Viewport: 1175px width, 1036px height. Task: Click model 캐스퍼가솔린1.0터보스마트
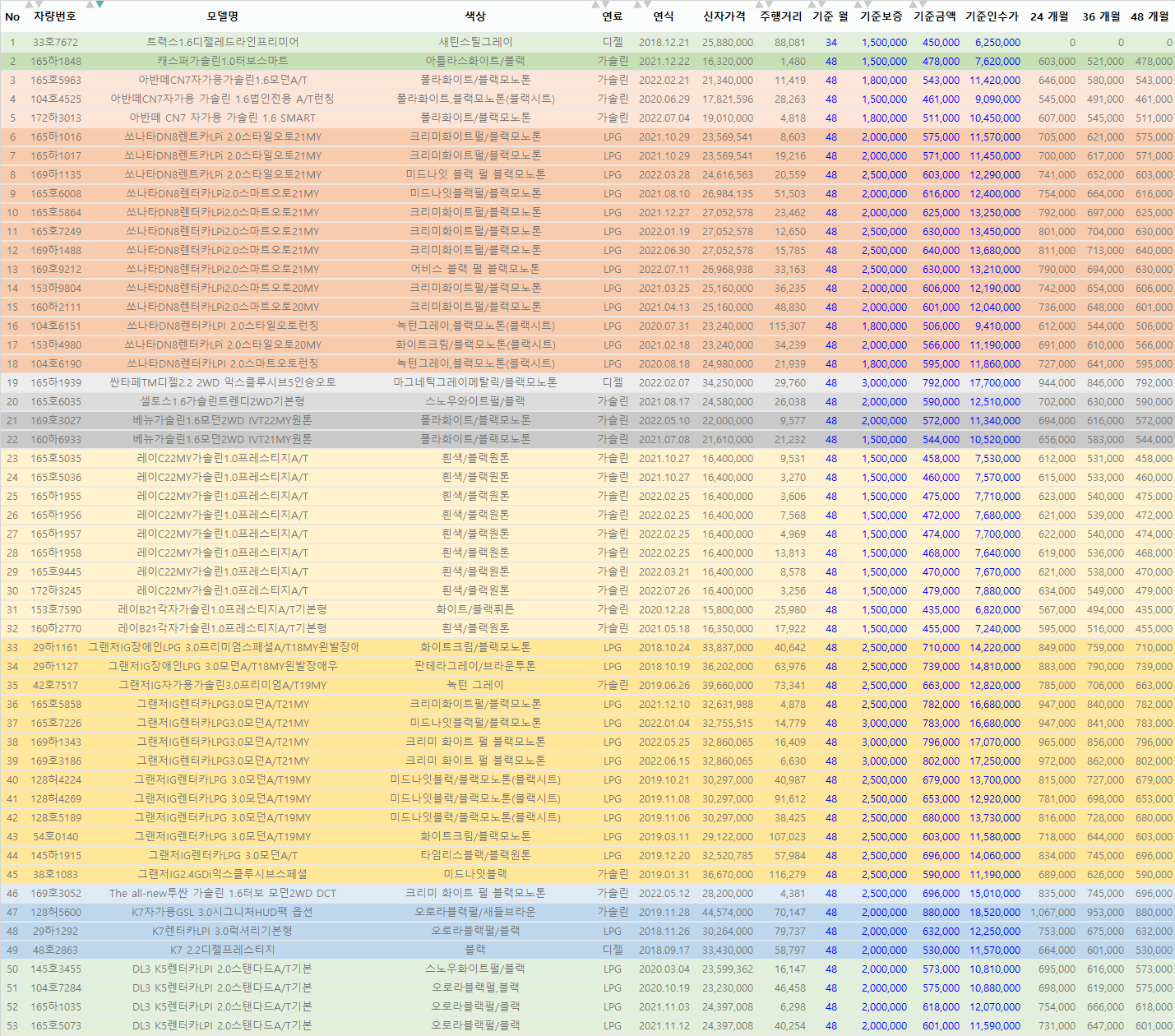click(x=223, y=61)
